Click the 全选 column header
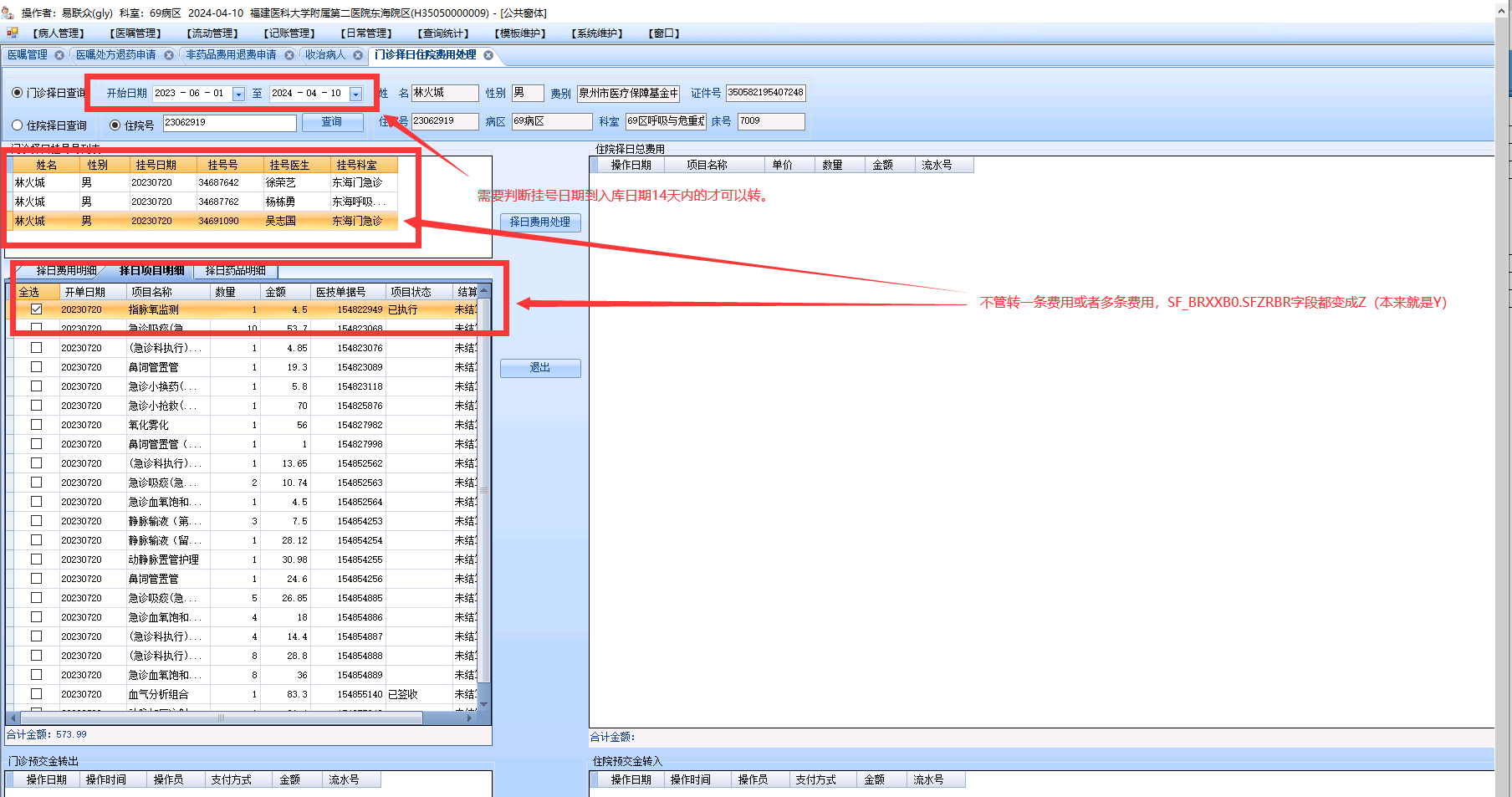 35,292
